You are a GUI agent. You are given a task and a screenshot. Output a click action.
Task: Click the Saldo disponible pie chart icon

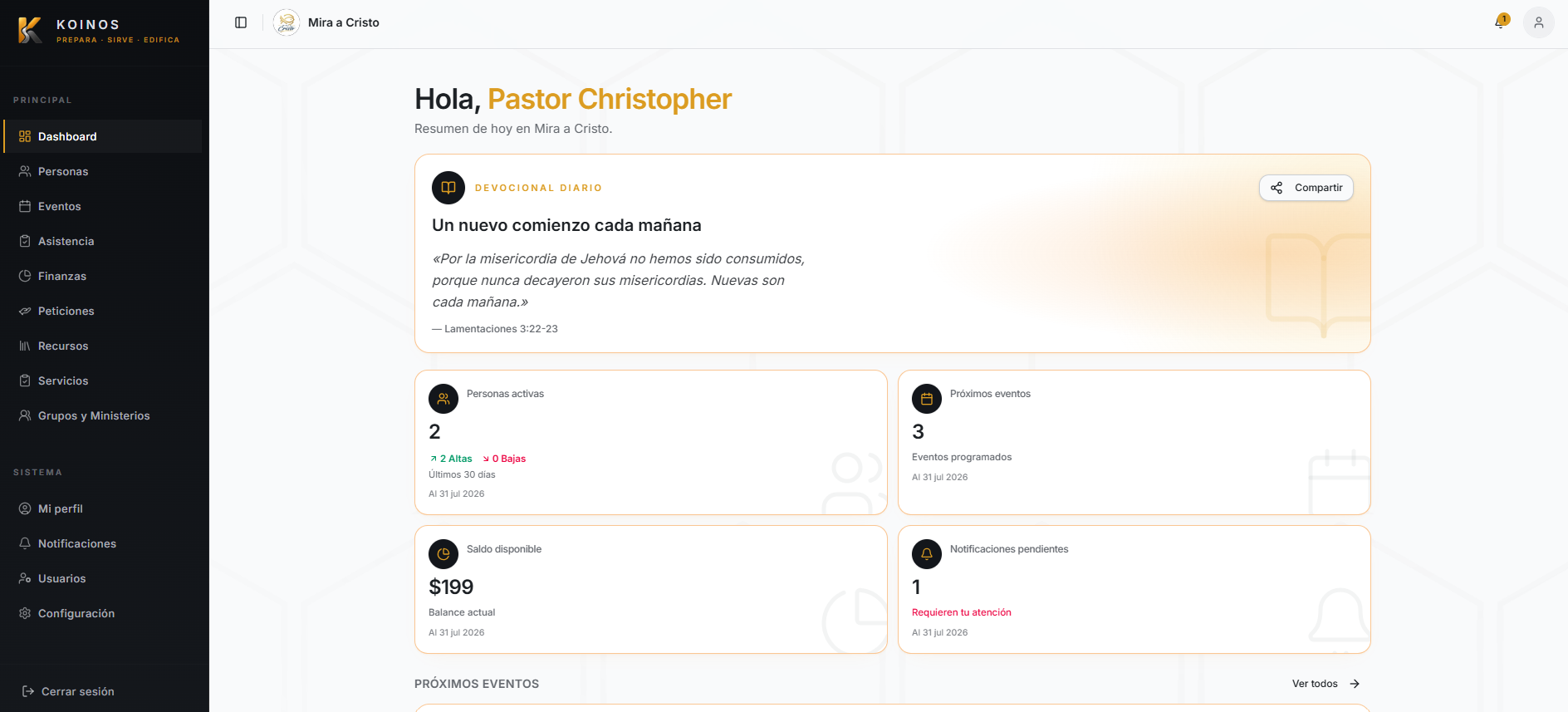(x=443, y=554)
